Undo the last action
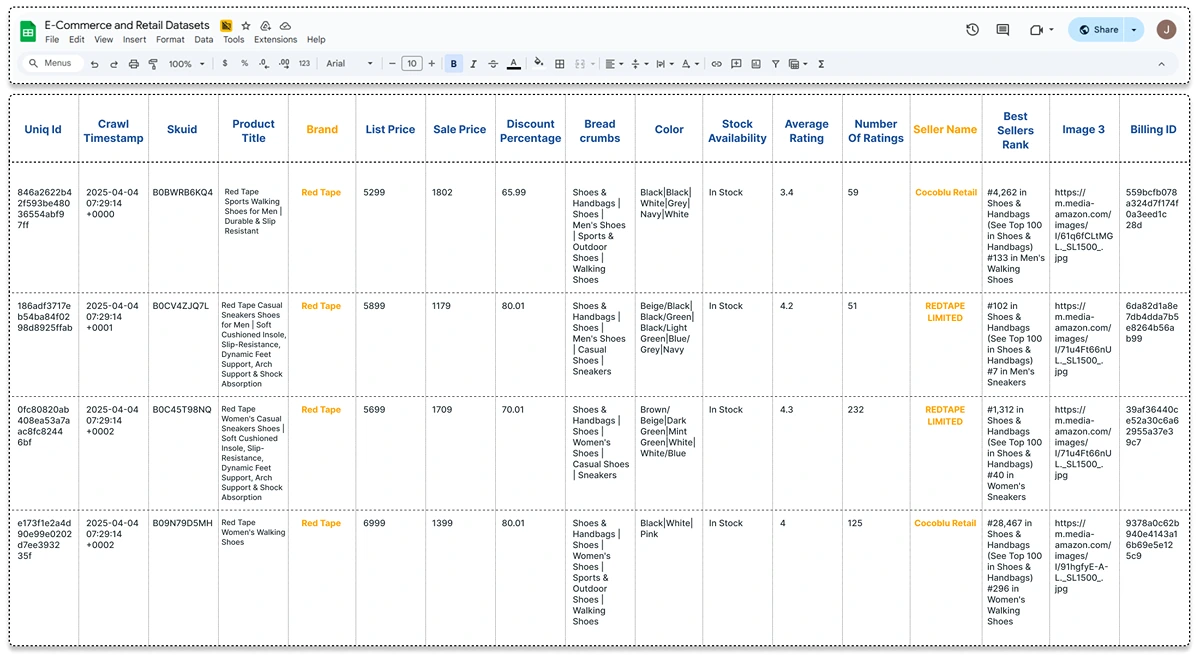This screenshot has height=655, width=1200. coord(94,64)
